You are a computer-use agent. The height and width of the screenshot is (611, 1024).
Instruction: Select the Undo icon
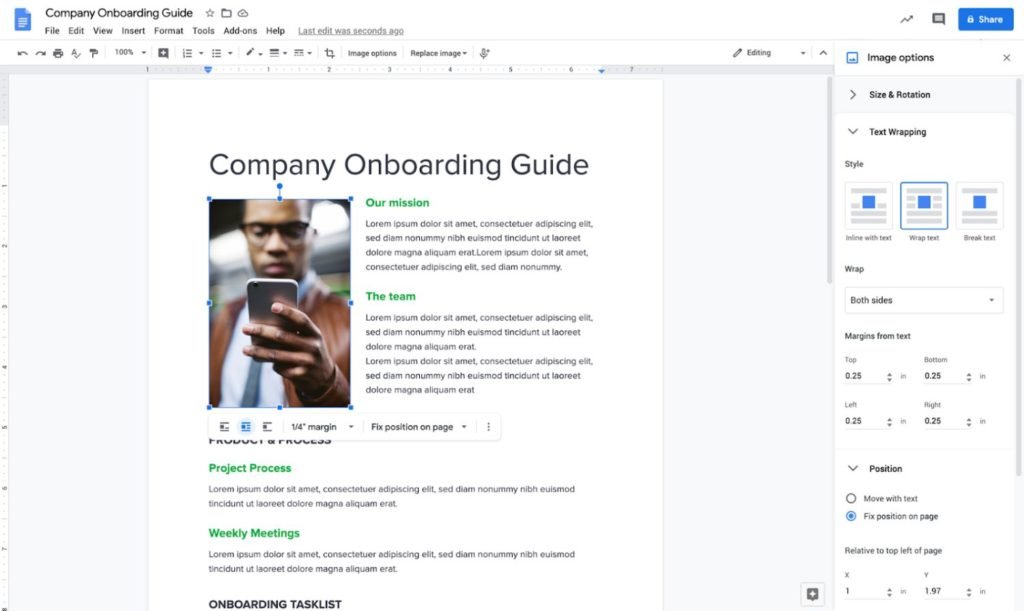click(22, 53)
